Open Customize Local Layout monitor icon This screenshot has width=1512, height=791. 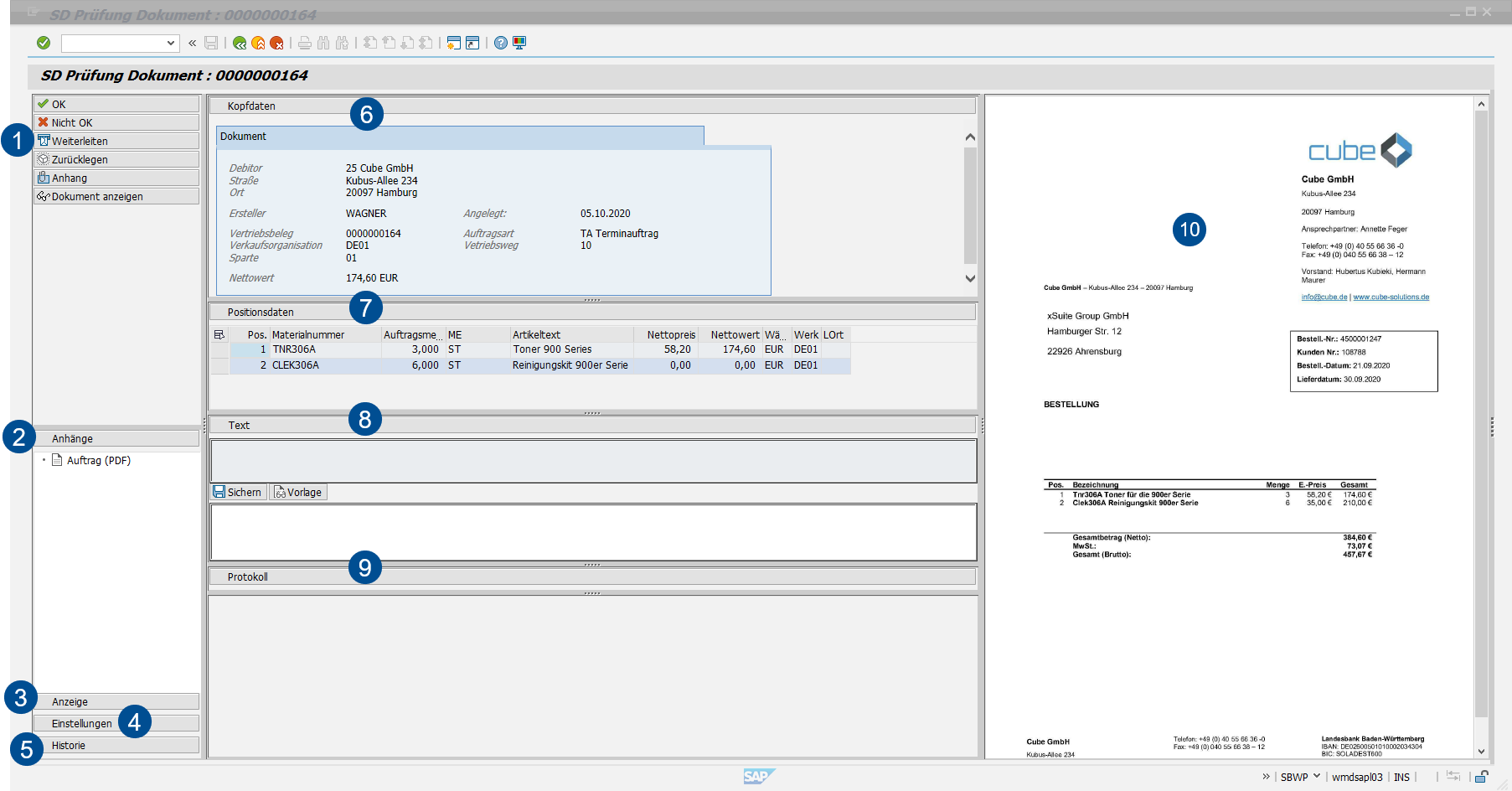coord(519,43)
